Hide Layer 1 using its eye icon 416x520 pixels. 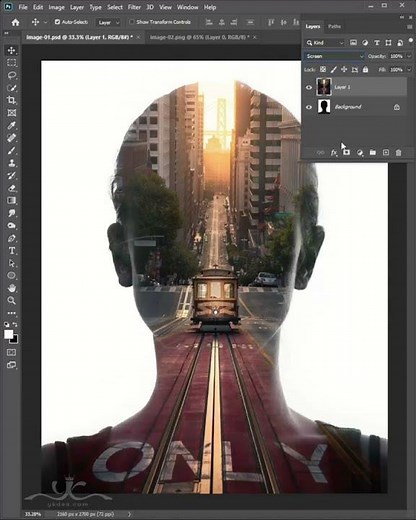[309, 87]
